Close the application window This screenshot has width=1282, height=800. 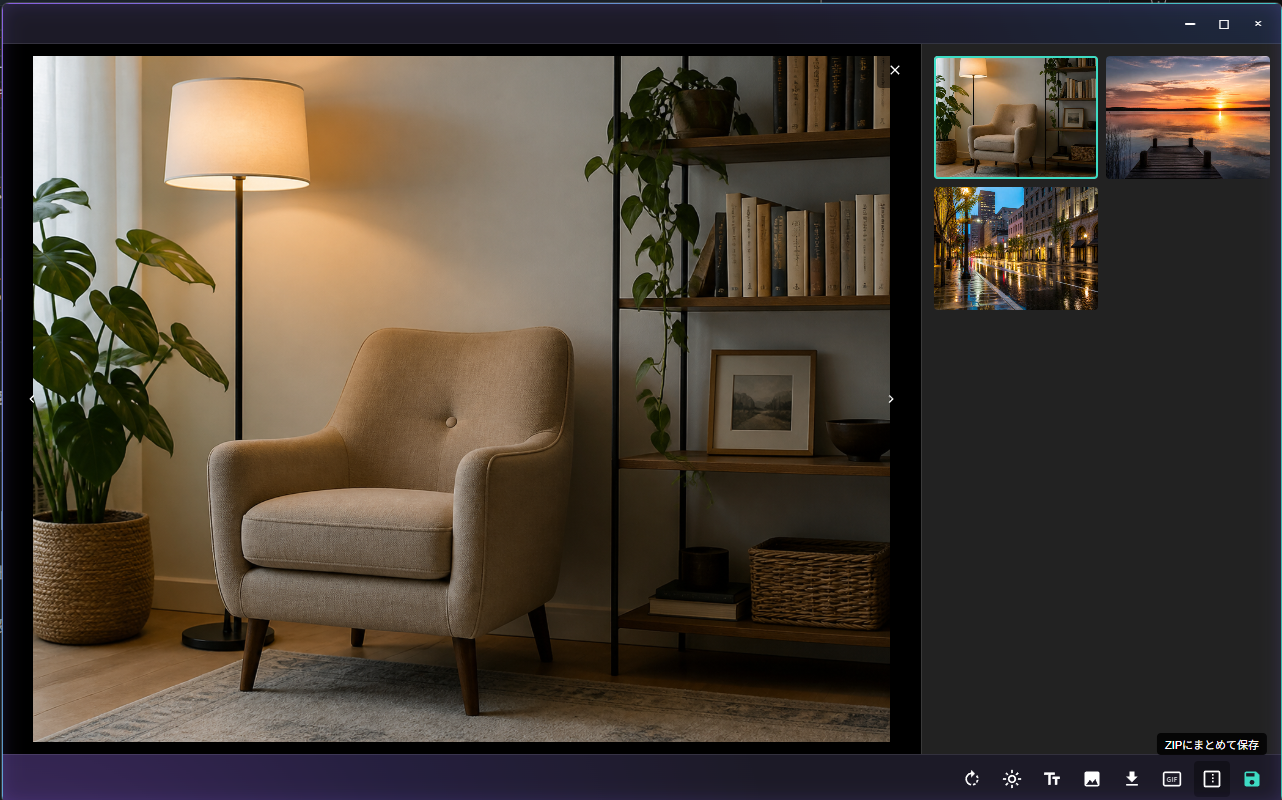pos(1258,24)
